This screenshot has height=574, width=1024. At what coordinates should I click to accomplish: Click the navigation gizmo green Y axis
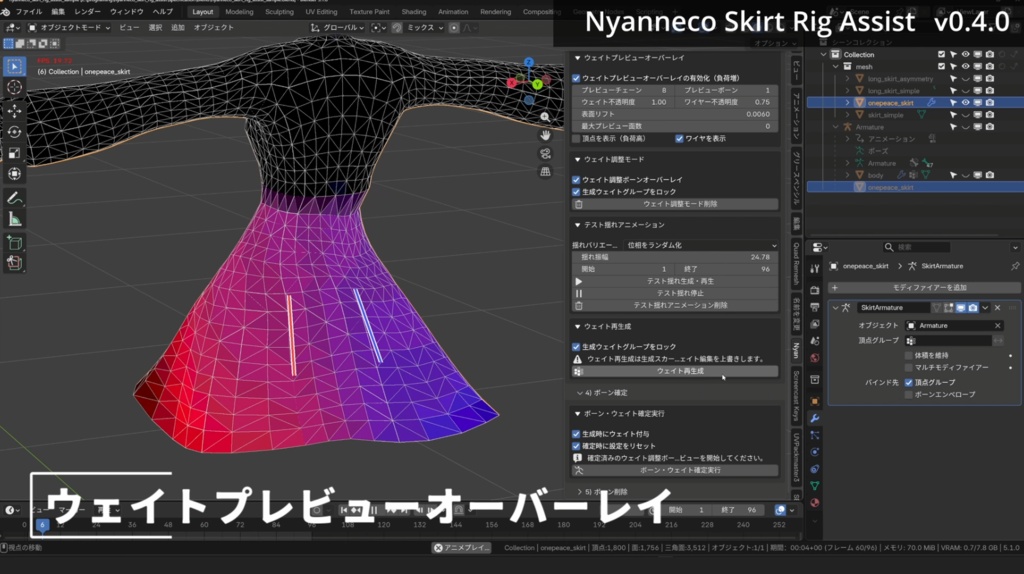pos(537,85)
